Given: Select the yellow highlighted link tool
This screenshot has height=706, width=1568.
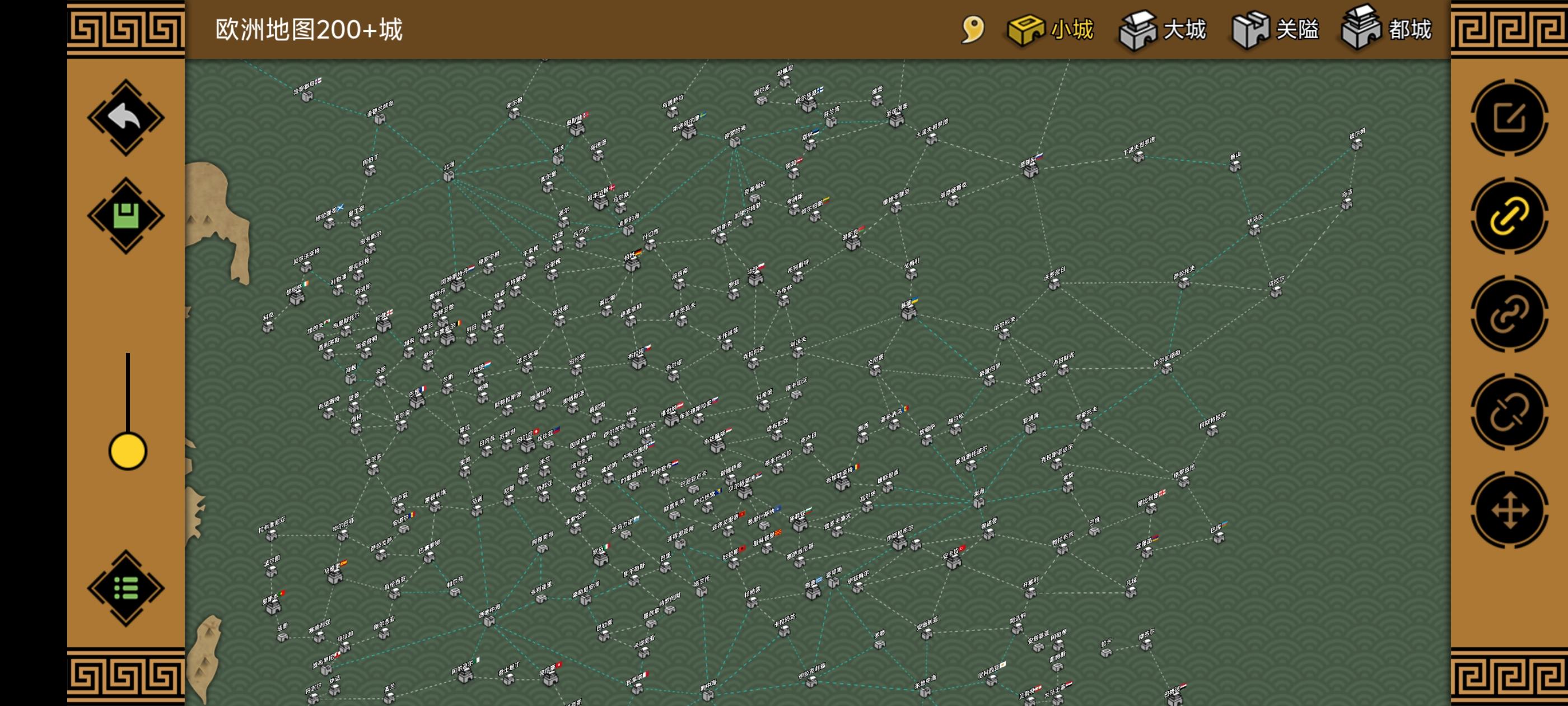Looking at the screenshot, I should coord(1510,216).
